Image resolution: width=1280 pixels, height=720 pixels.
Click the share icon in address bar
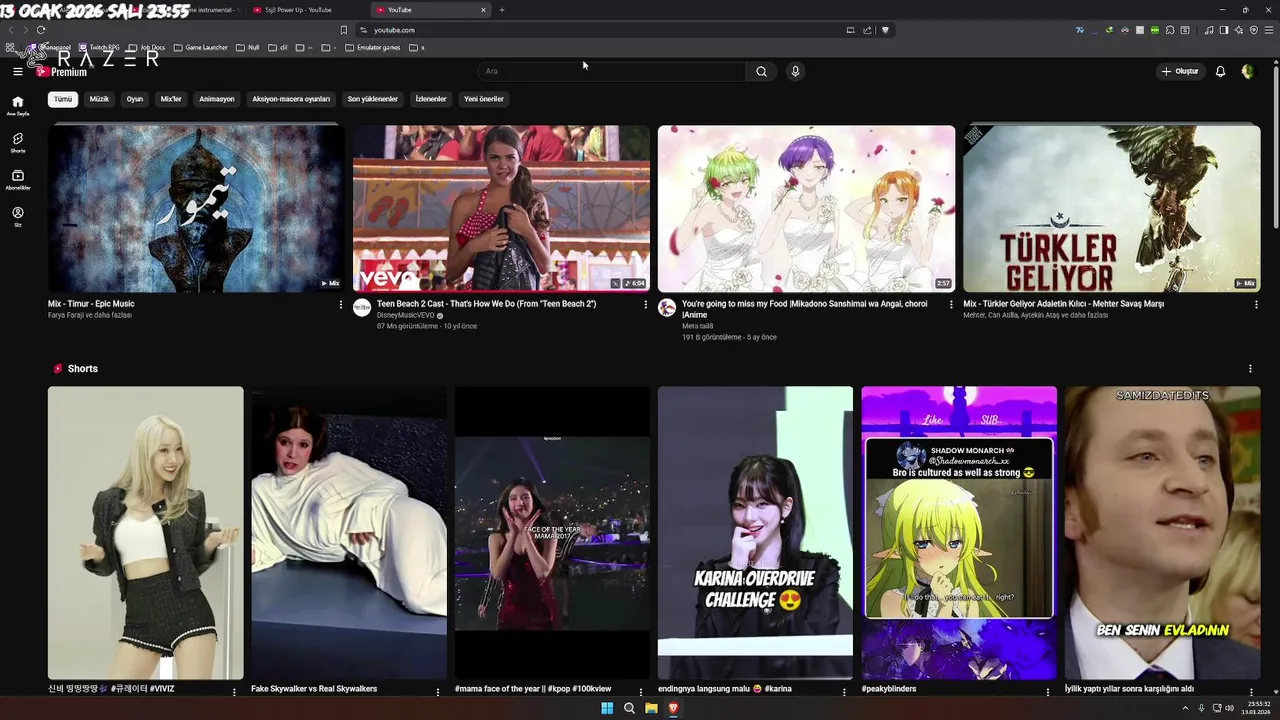pos(867,30)
